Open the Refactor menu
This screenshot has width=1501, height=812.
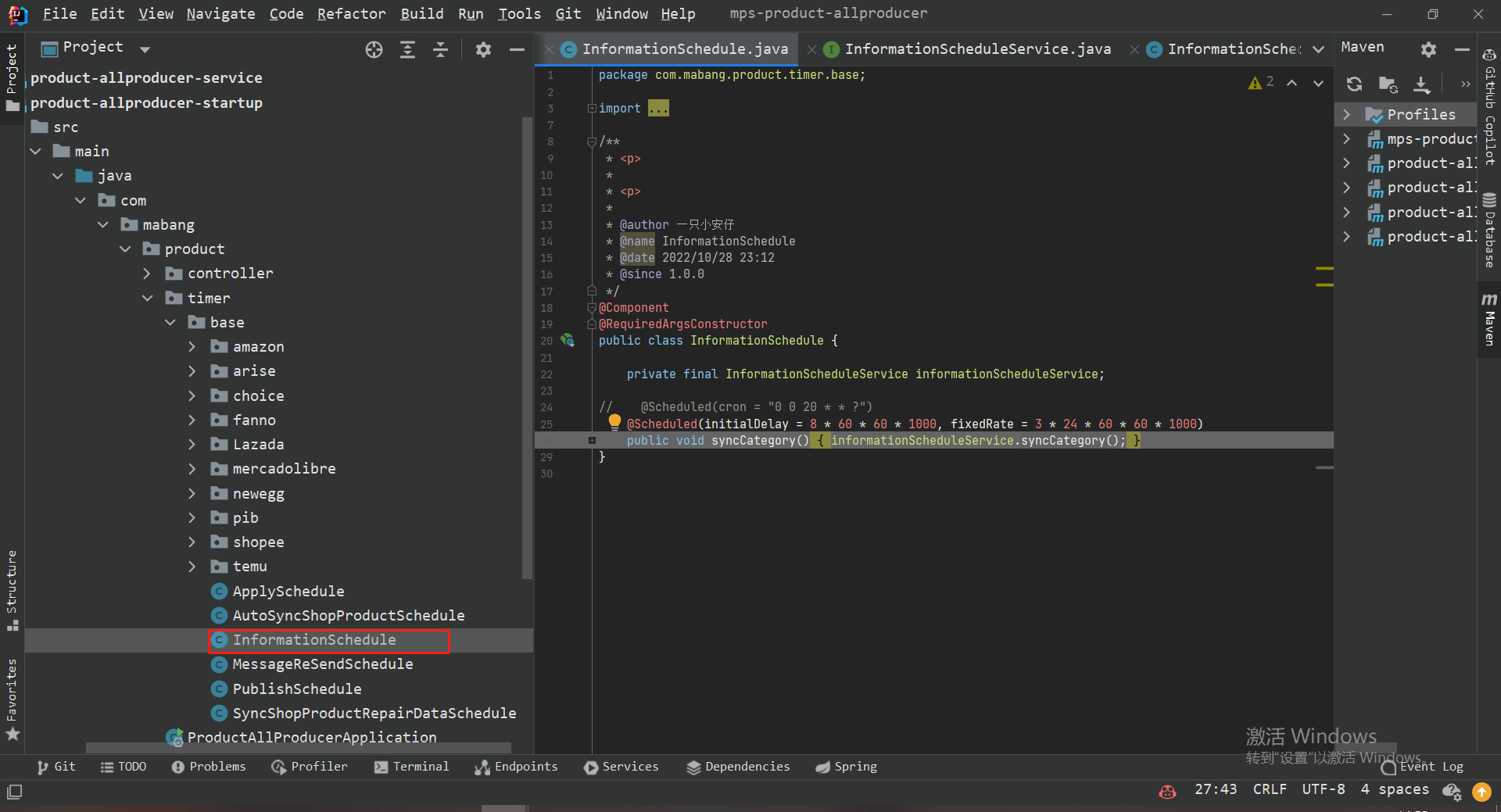[351, 13]
